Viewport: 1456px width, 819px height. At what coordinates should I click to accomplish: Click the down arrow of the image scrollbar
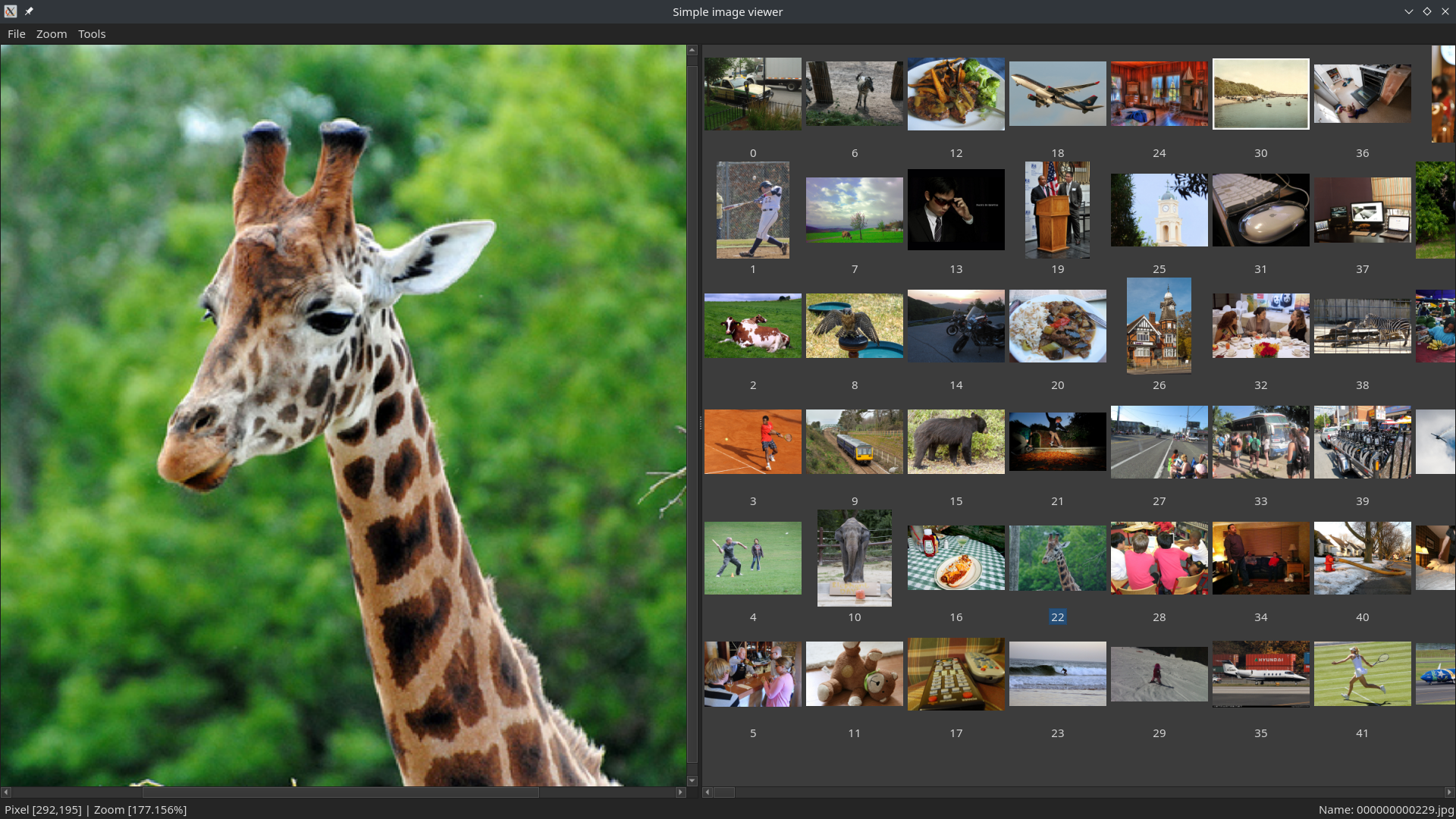(x=691, y=780)
